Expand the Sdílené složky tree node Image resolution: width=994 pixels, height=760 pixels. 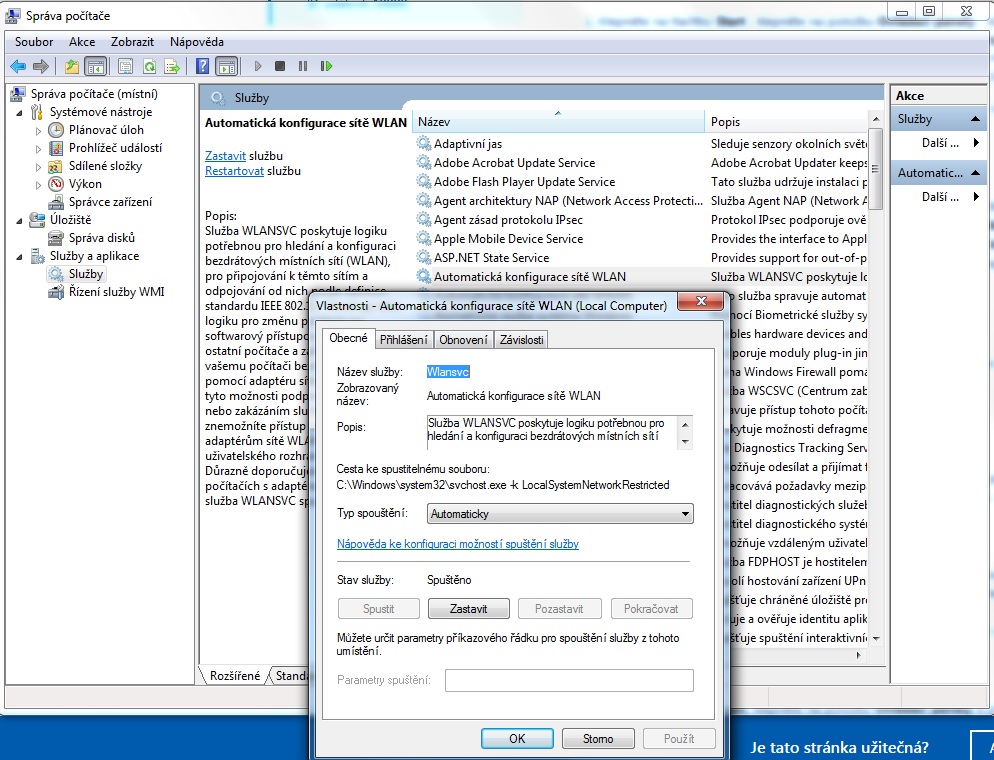coord(39,167)
